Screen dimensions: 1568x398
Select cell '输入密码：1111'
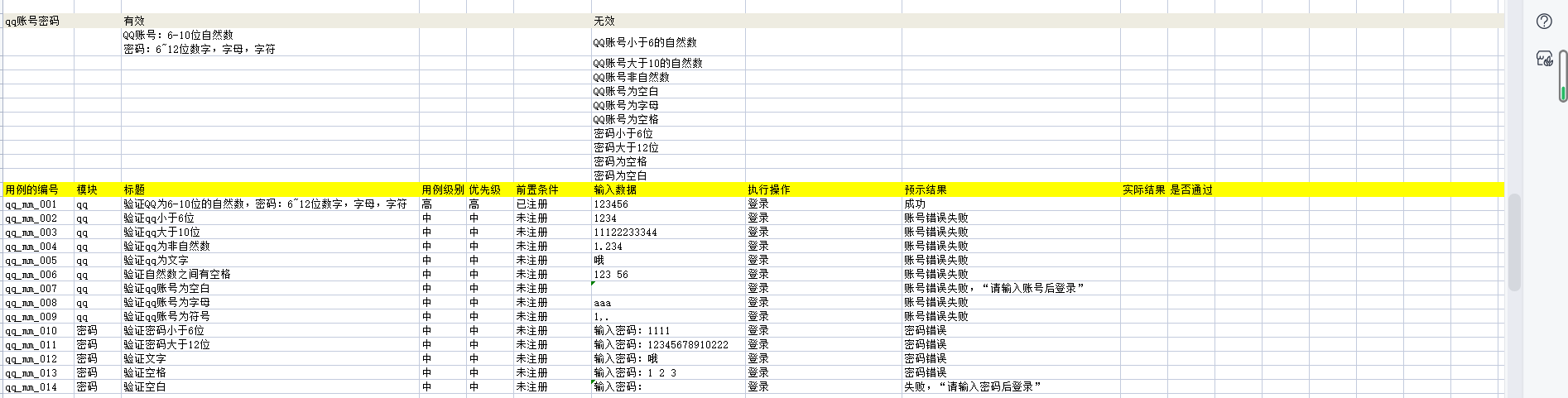(668, 330)
